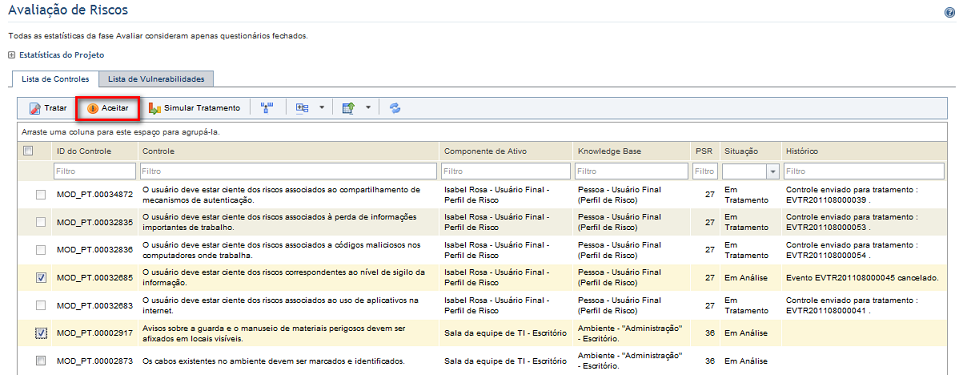Click the Knowledge Base filter field

tap(631, 171)
